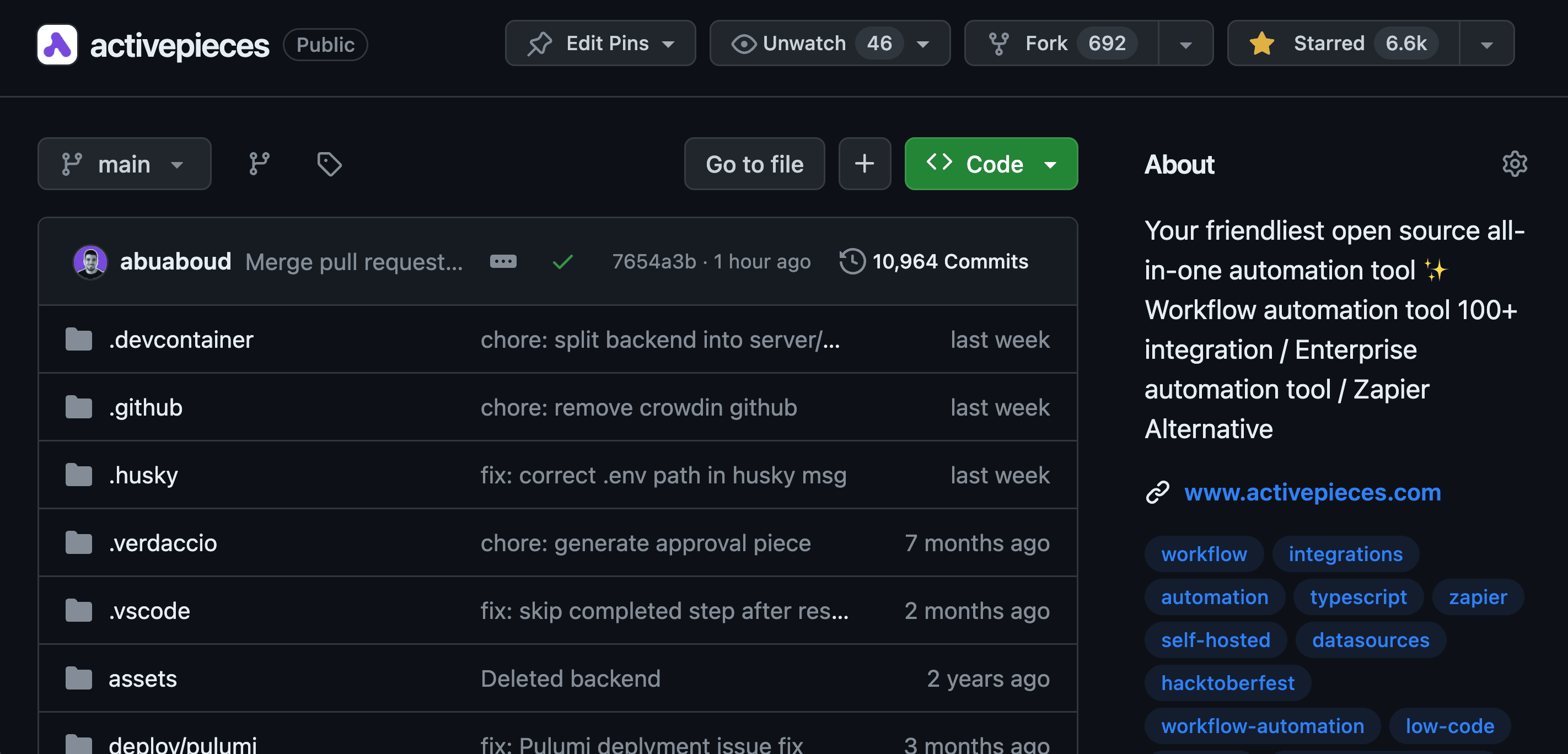The width and height of the screenshot is (1568, 754).
Task: Click the .husky folder icon
Action: pyautogui.click(x=78, y=475)
